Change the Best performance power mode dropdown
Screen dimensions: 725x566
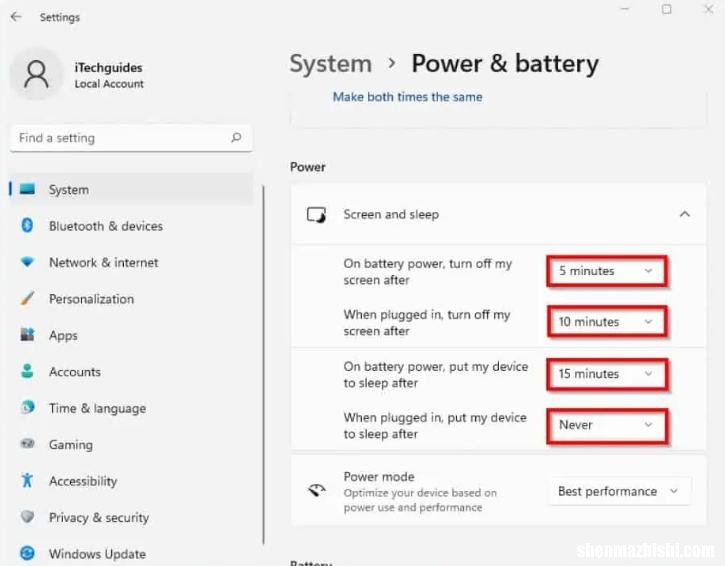[x=619, y=491]
